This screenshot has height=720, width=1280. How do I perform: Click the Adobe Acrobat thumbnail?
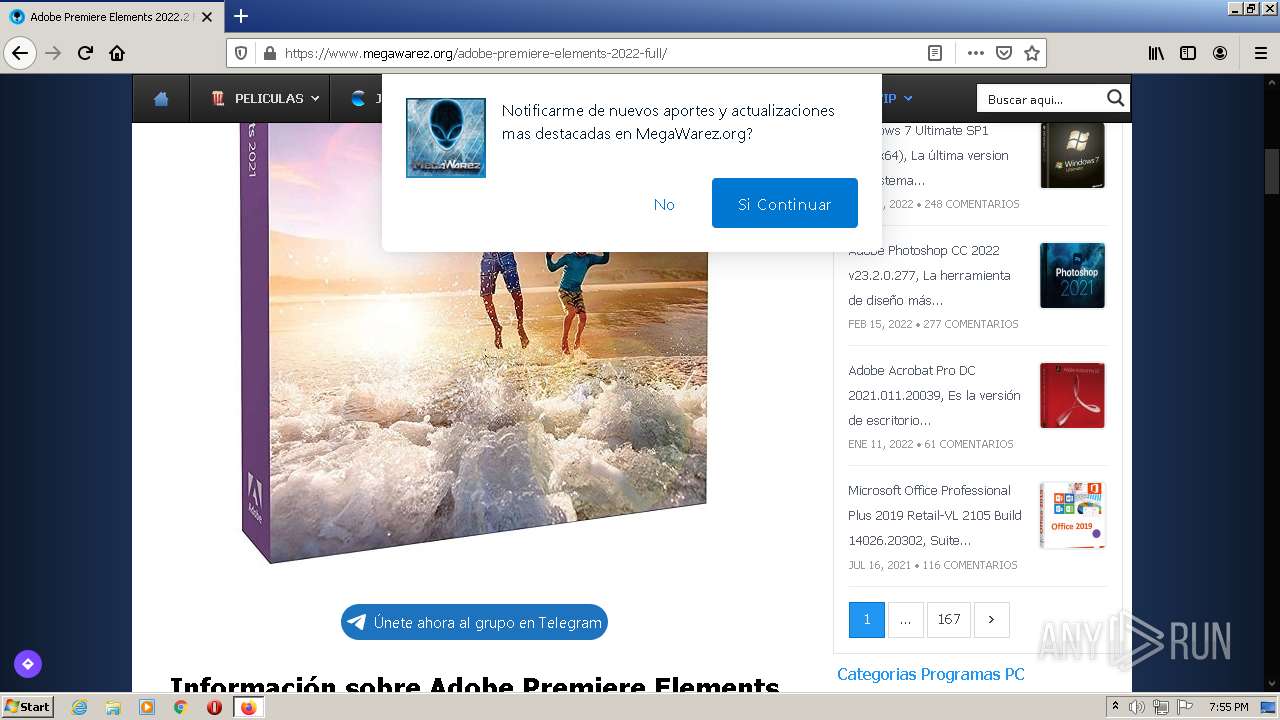(x=1072, y=395)
